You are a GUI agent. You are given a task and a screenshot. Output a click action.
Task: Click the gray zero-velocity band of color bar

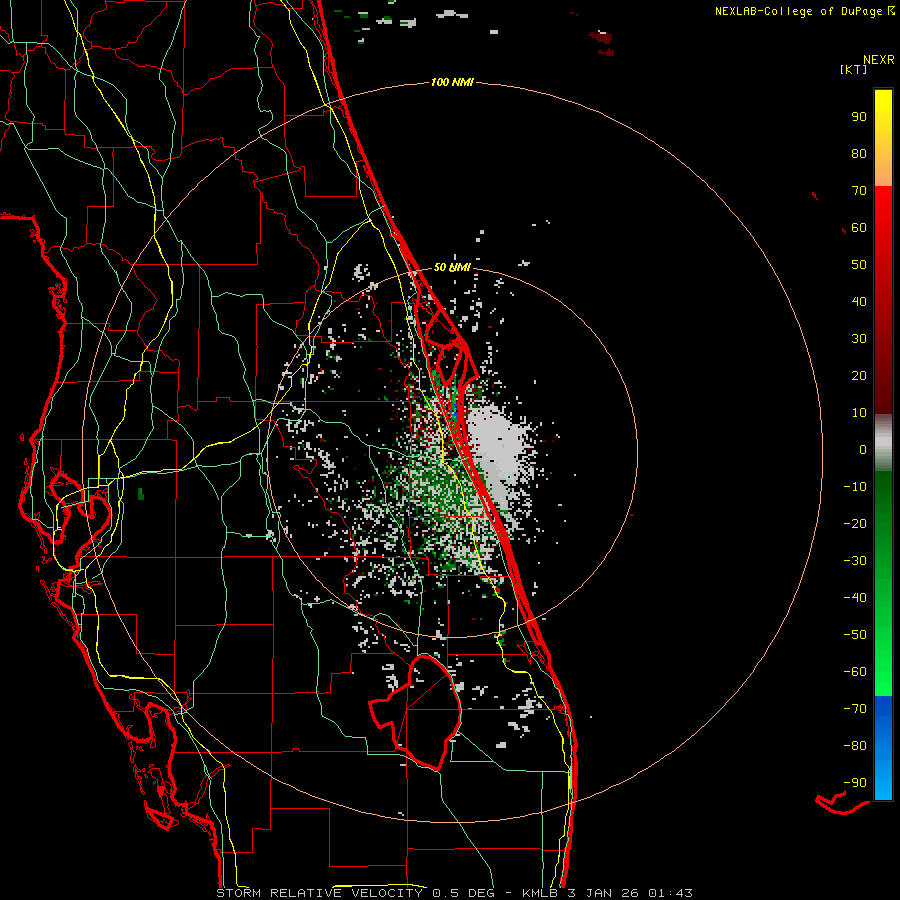click(x=883, y=443)
